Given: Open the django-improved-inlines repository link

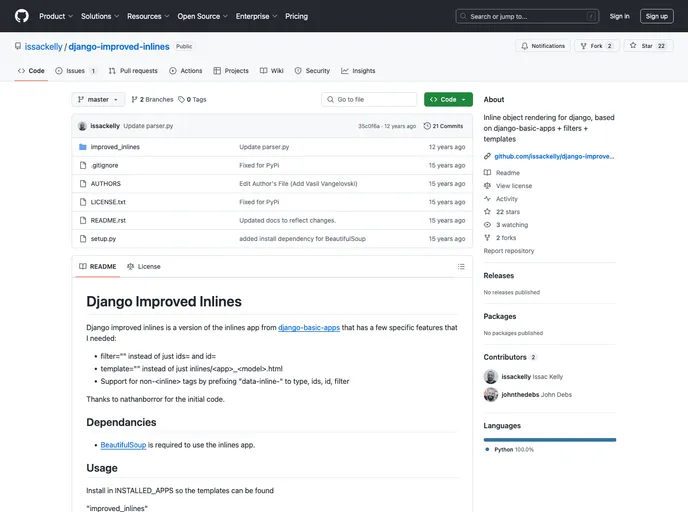Looking at the screenshot, I should point(119,47).
